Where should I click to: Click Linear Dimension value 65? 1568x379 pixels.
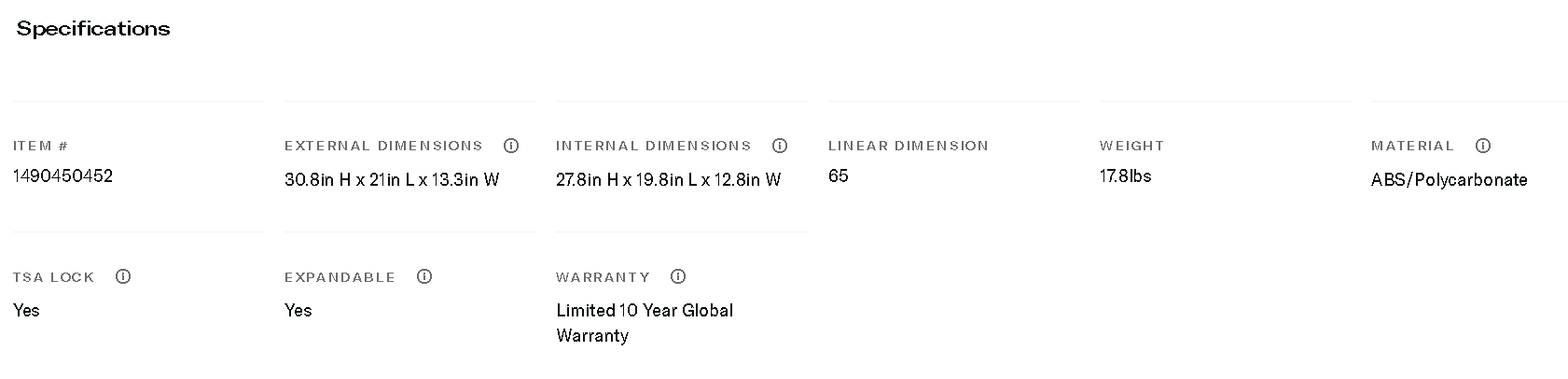839,176
